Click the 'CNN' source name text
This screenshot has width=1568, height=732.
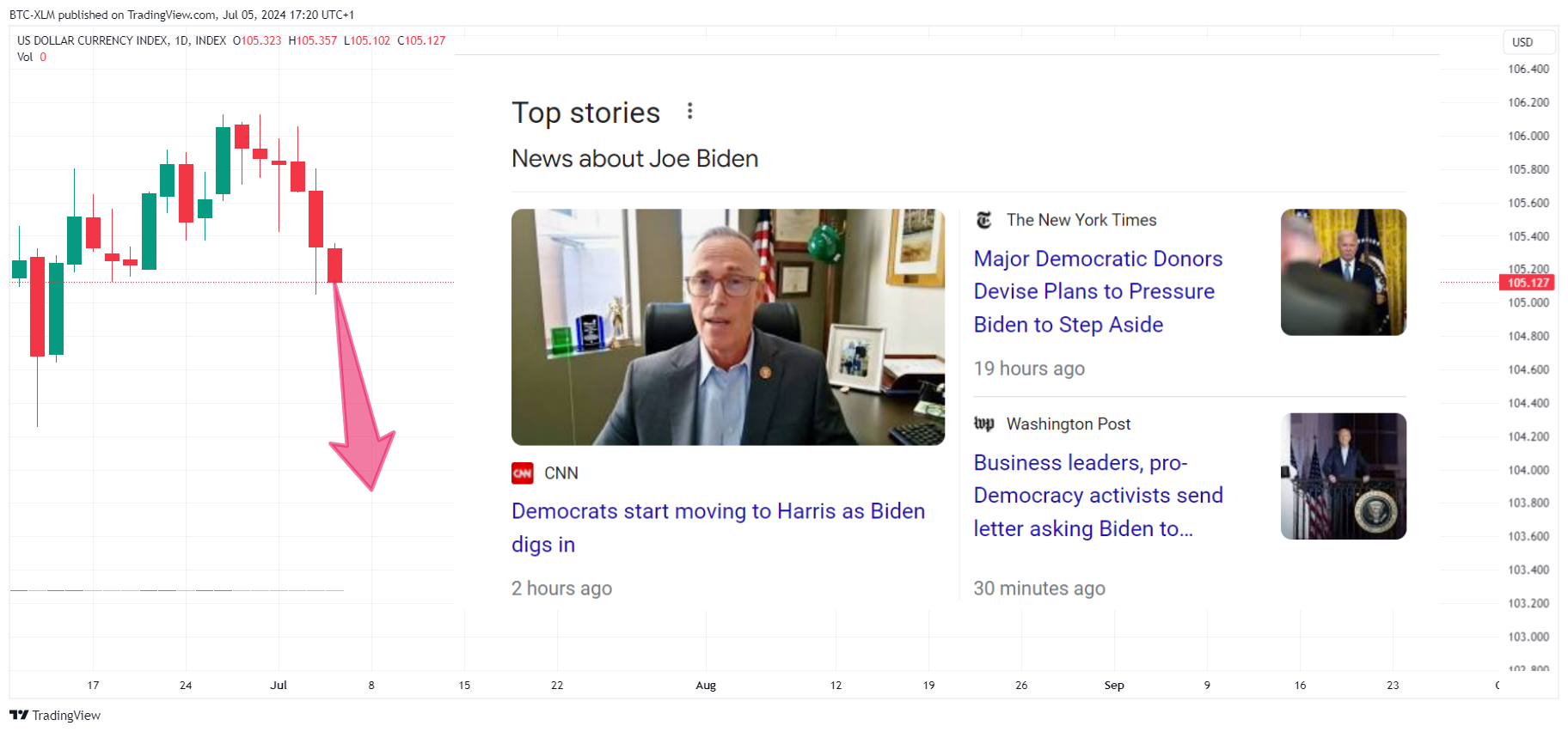561,473
